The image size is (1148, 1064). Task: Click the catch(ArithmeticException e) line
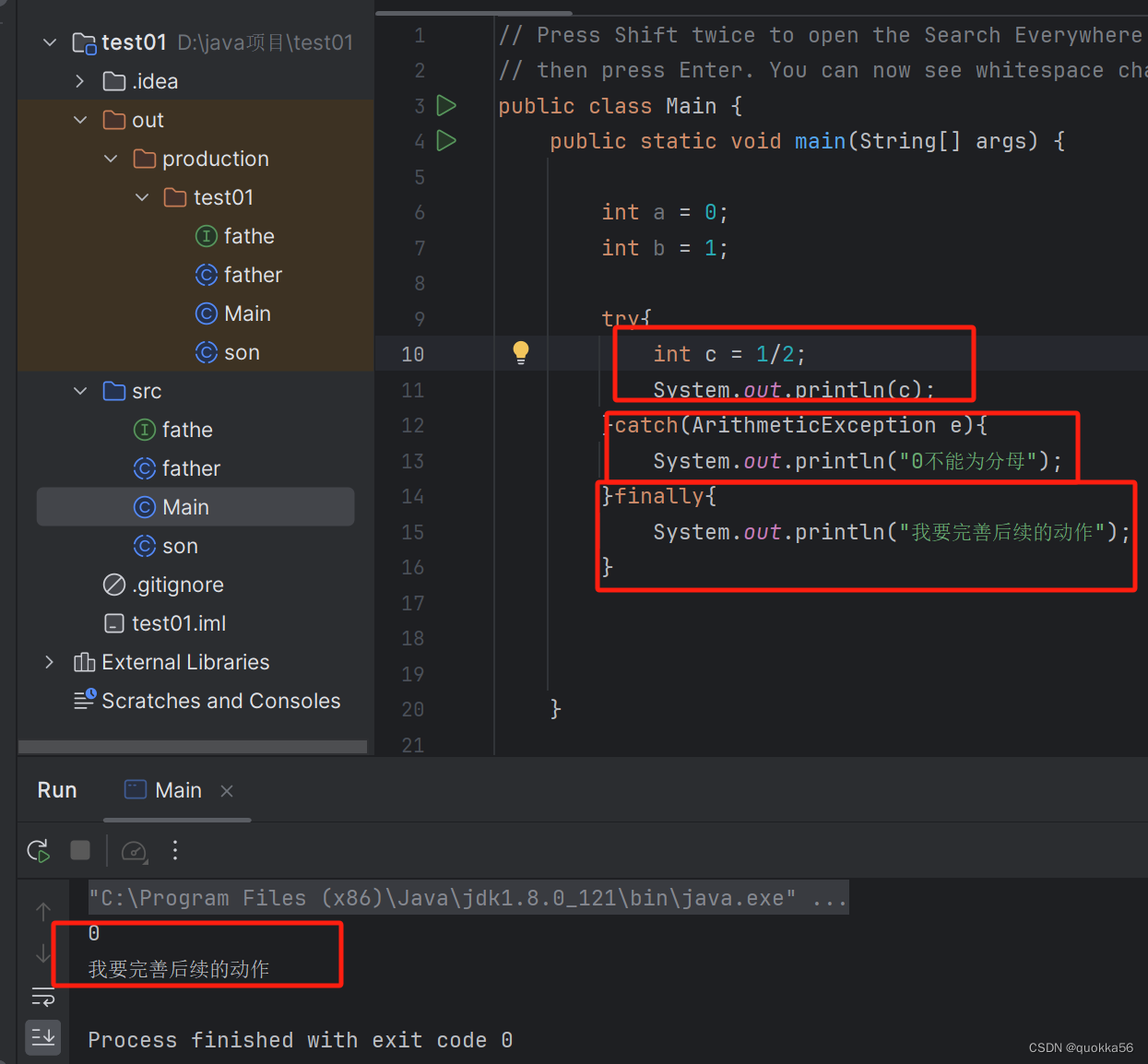point(795,425)
